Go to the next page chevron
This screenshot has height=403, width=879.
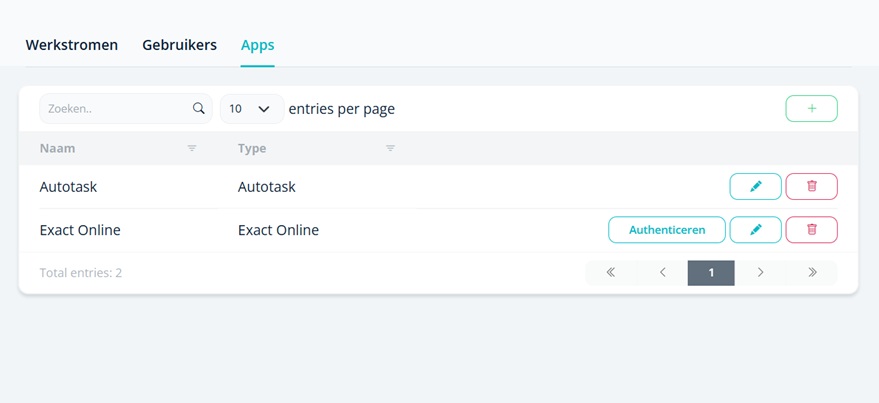(760, 272)
